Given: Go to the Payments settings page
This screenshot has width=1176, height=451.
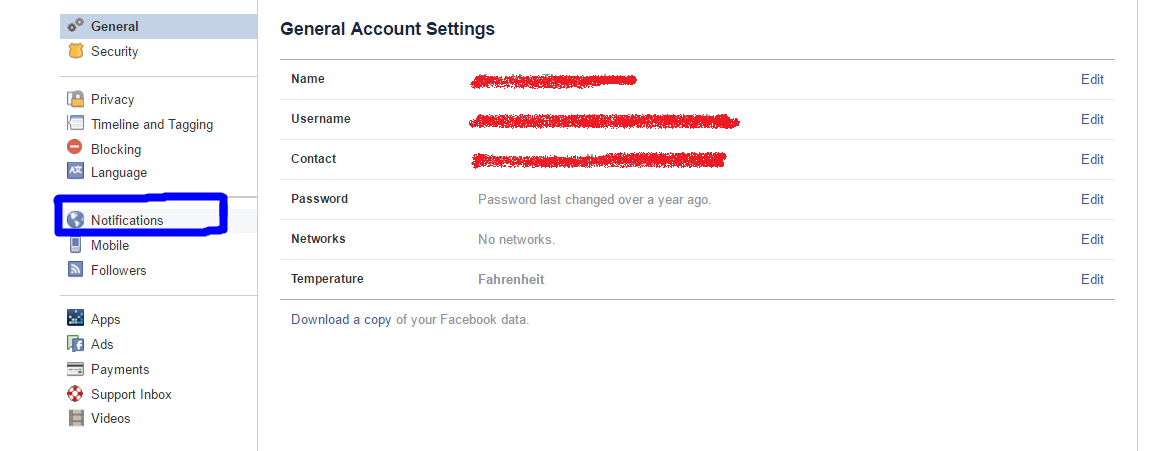Looking at the screenshot, I should pos(120,369).
